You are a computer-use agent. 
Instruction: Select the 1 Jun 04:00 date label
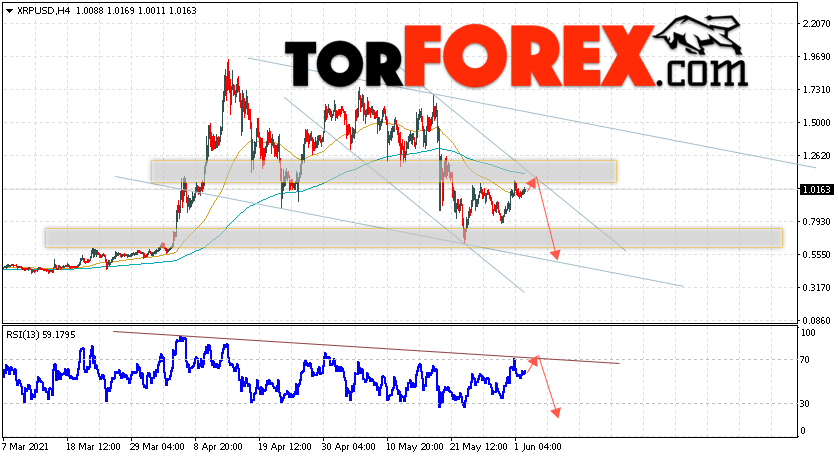pos(538,447)
